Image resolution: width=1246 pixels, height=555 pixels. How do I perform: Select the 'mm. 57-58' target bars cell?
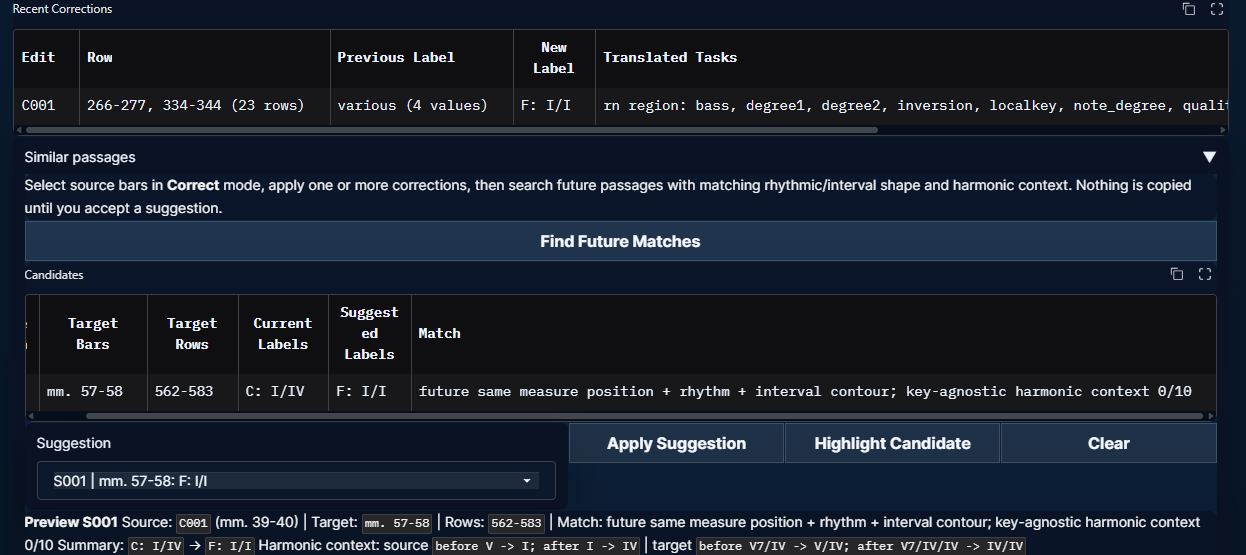coord(93,391)
